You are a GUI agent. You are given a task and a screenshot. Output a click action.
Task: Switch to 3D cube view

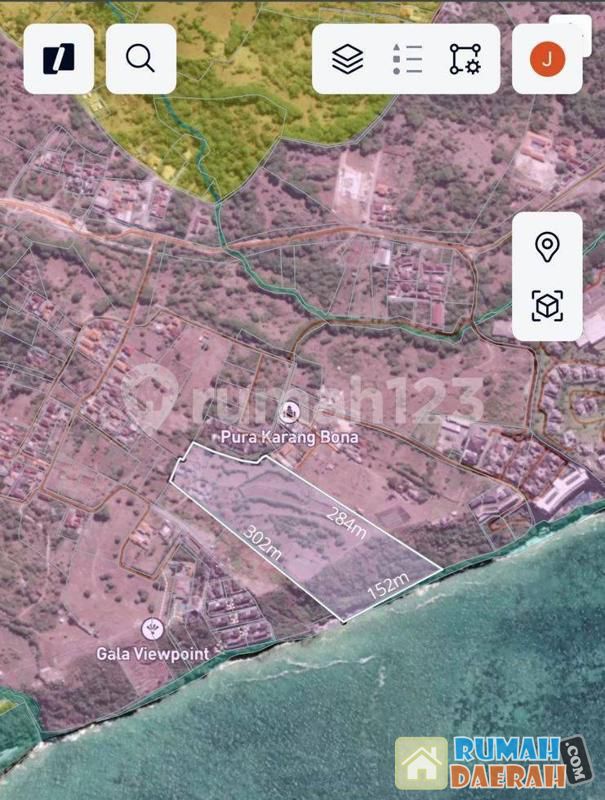pyautogui.click(x=547, y=306)
